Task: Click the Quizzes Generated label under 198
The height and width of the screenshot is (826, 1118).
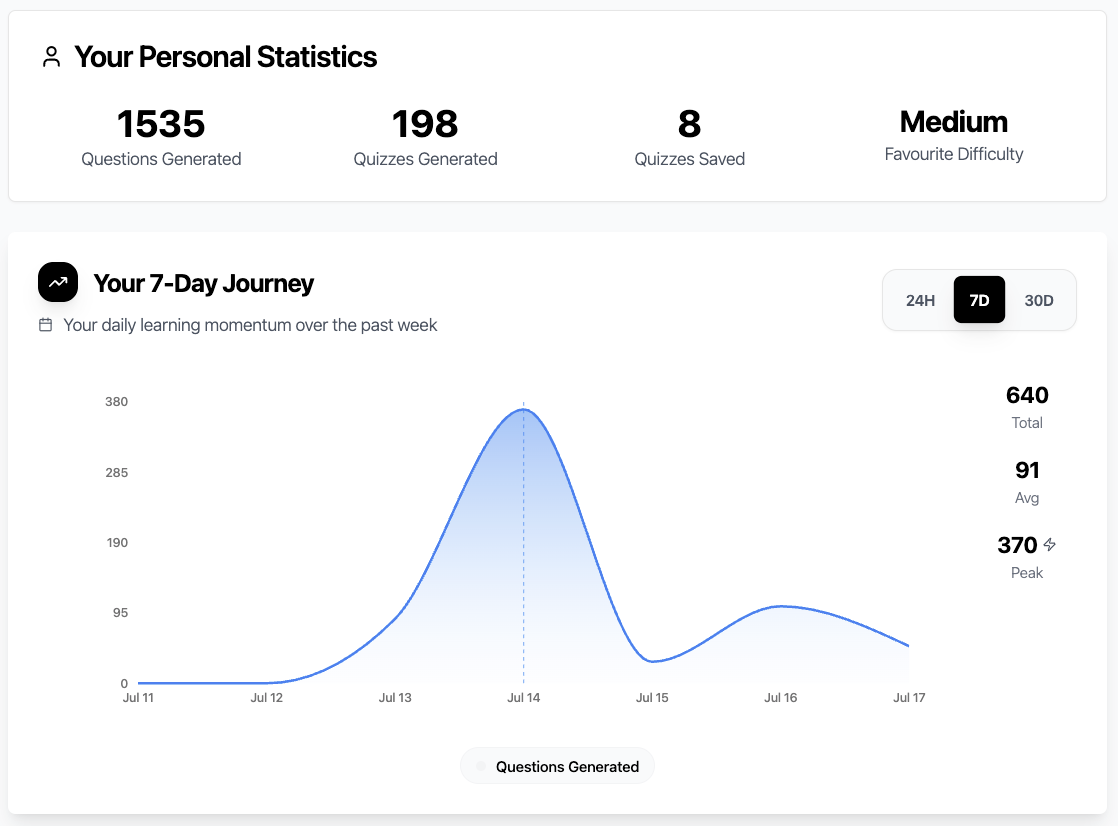Action: (426, 159)
